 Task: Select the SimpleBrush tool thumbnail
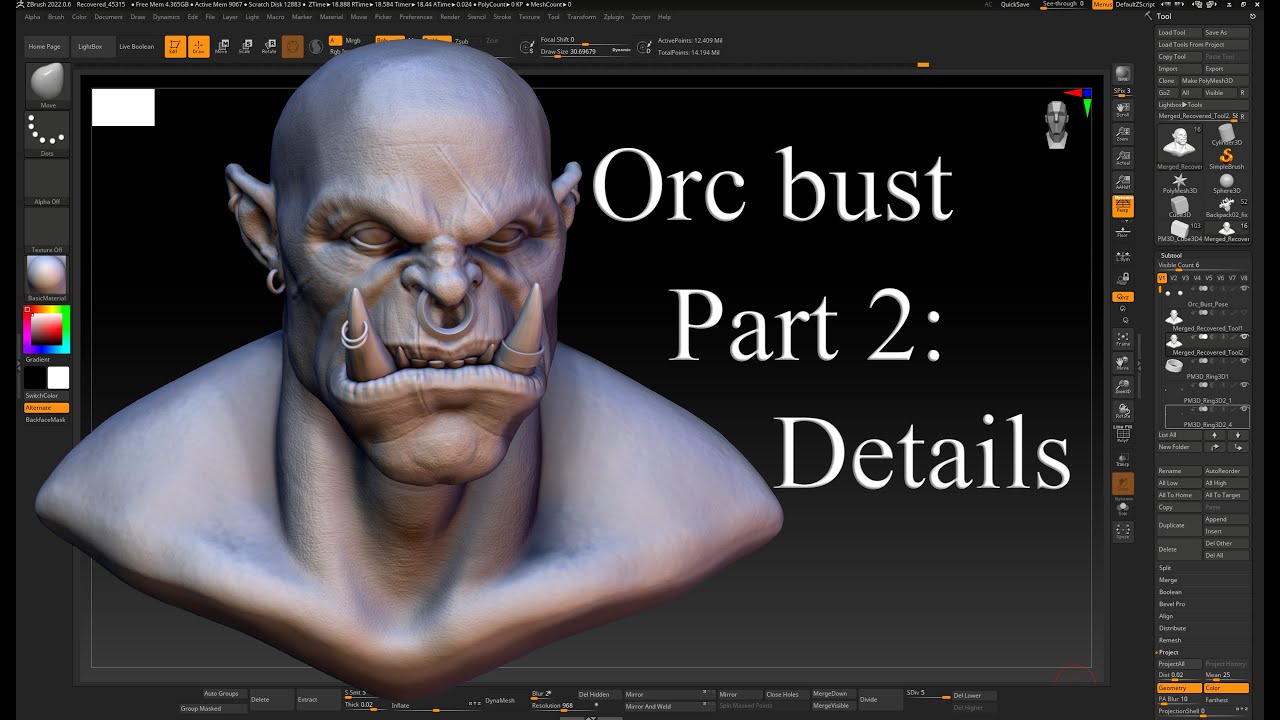coord(1226,158)
